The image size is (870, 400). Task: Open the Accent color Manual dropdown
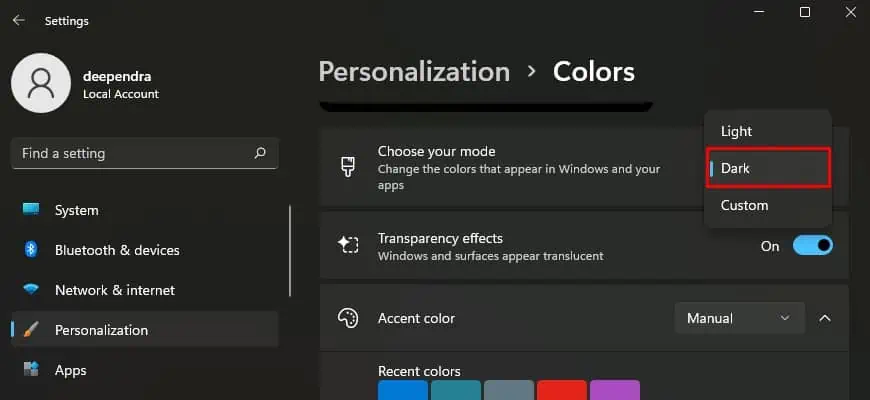(x=740, y=318)
